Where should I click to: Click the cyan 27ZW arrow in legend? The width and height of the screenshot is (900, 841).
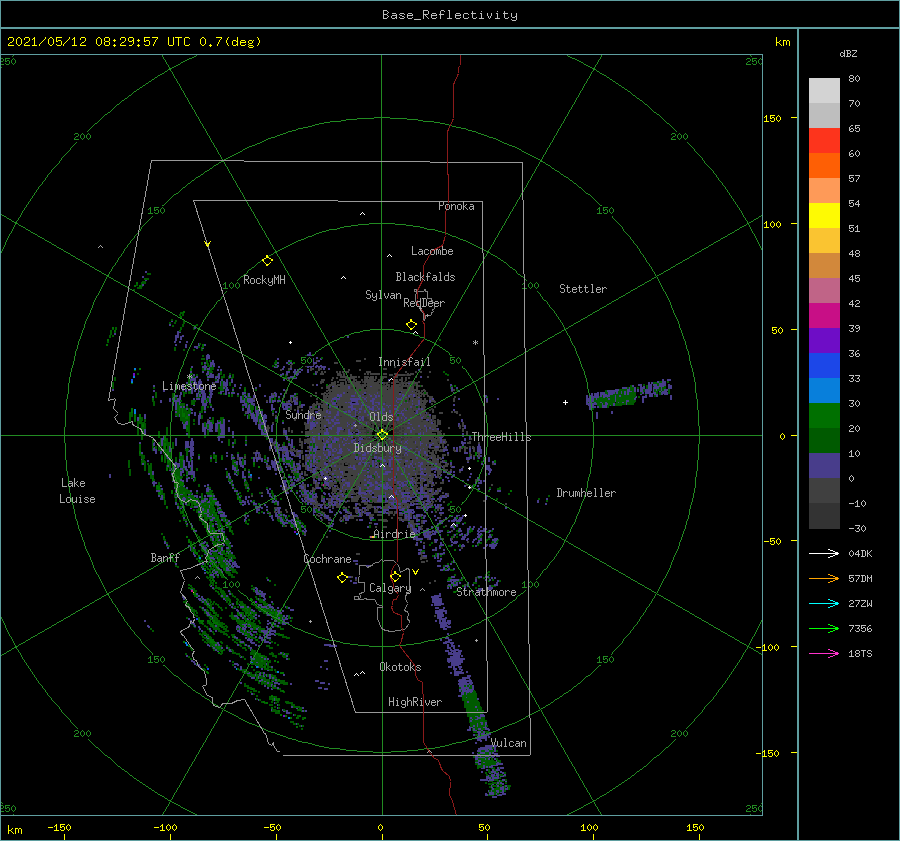(x=824, y=603)
